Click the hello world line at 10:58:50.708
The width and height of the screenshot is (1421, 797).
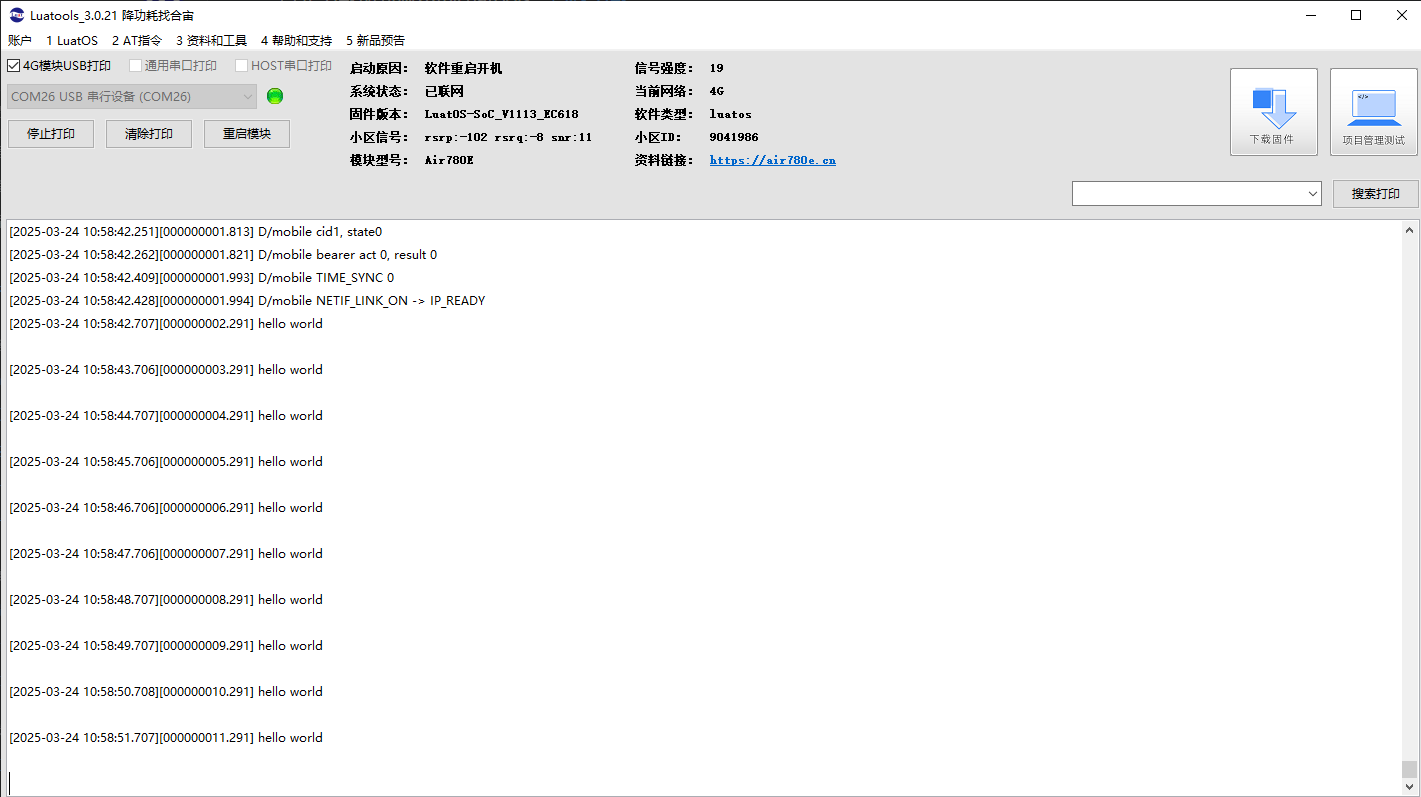click(166, 692)
